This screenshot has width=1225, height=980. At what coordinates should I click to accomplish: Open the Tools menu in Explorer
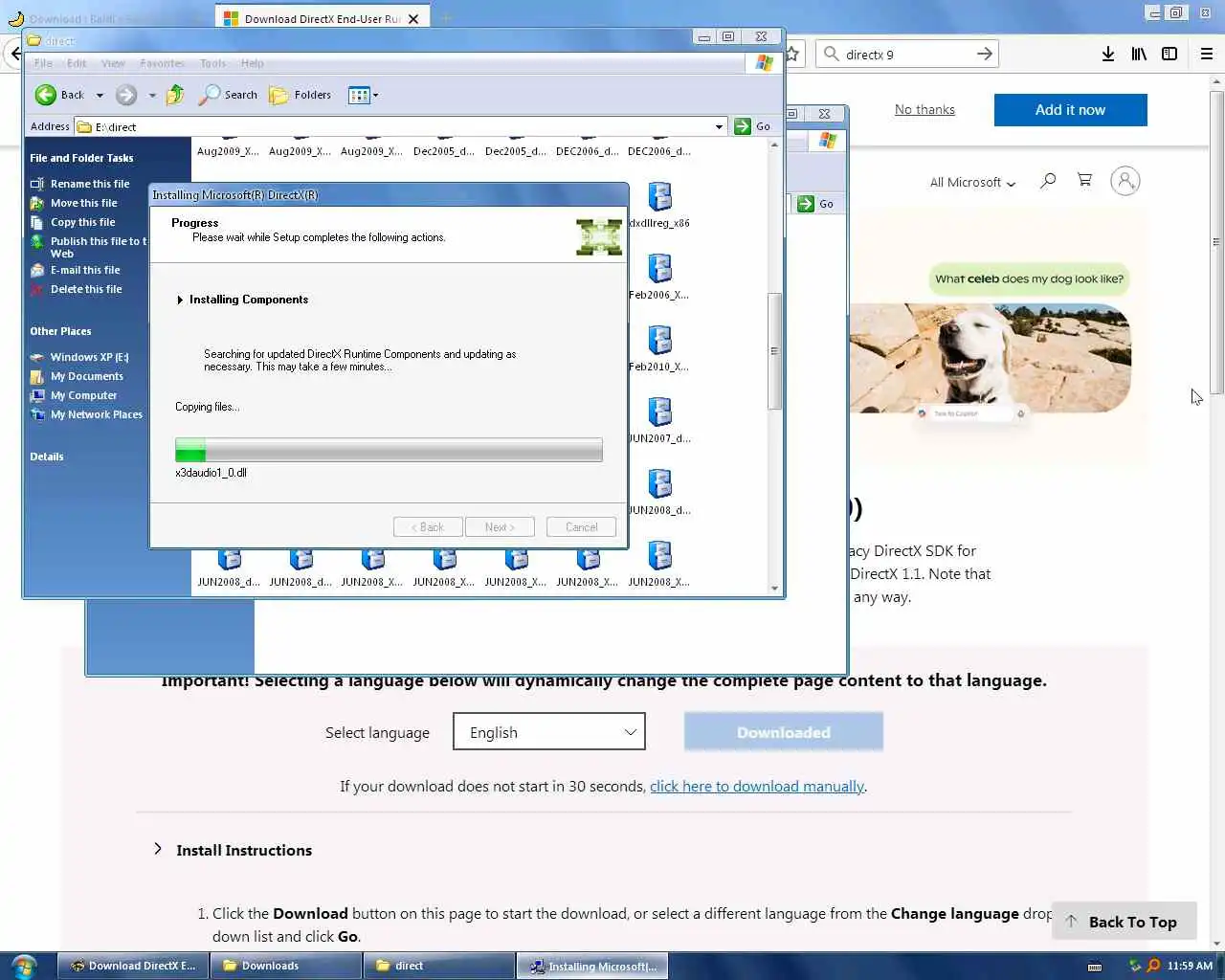(212, 63)
